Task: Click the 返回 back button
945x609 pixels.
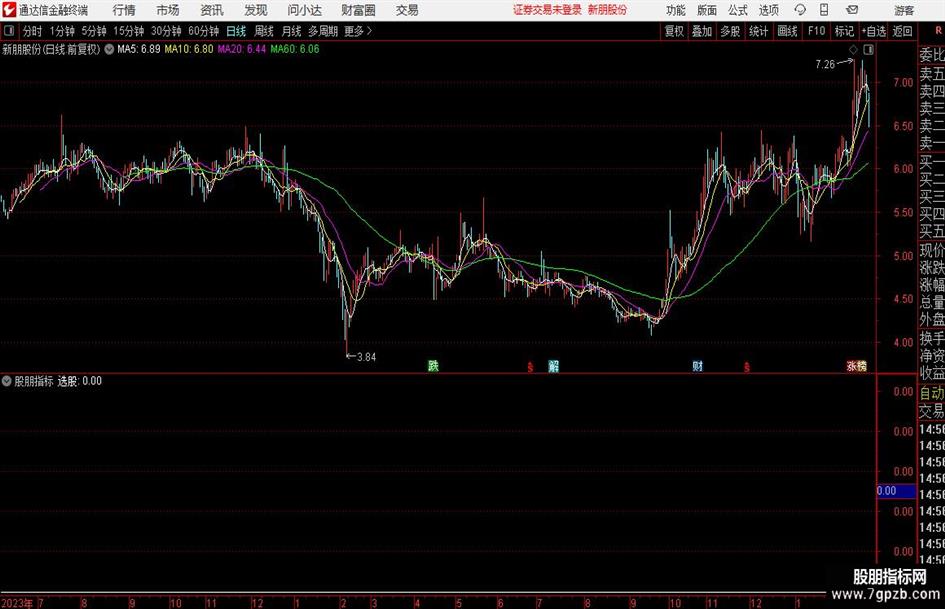Action: tap(902, 31)
